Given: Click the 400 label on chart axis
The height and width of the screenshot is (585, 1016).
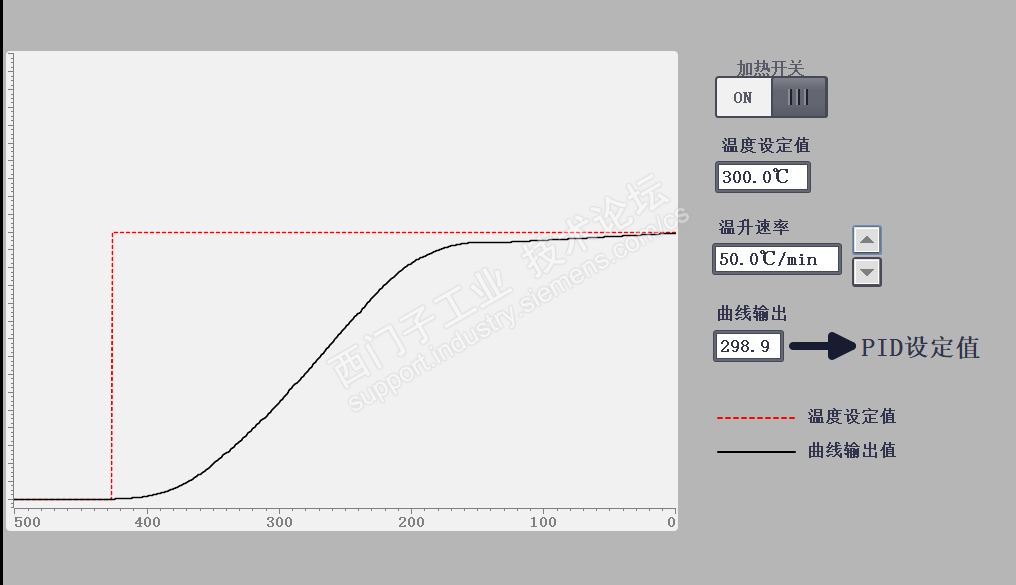Looking at the screenshot, I should click(x=148, y=522).
